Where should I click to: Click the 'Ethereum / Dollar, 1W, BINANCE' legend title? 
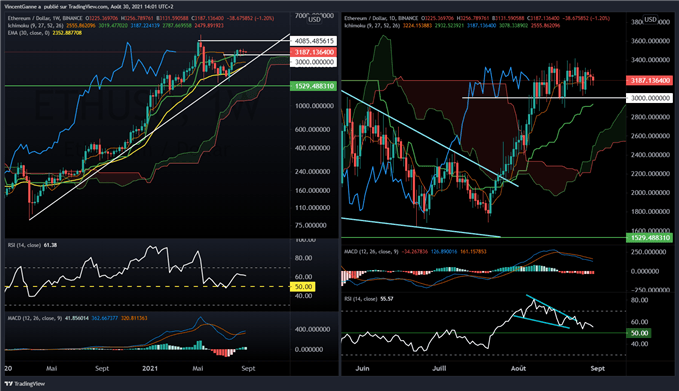coord(45,19)
